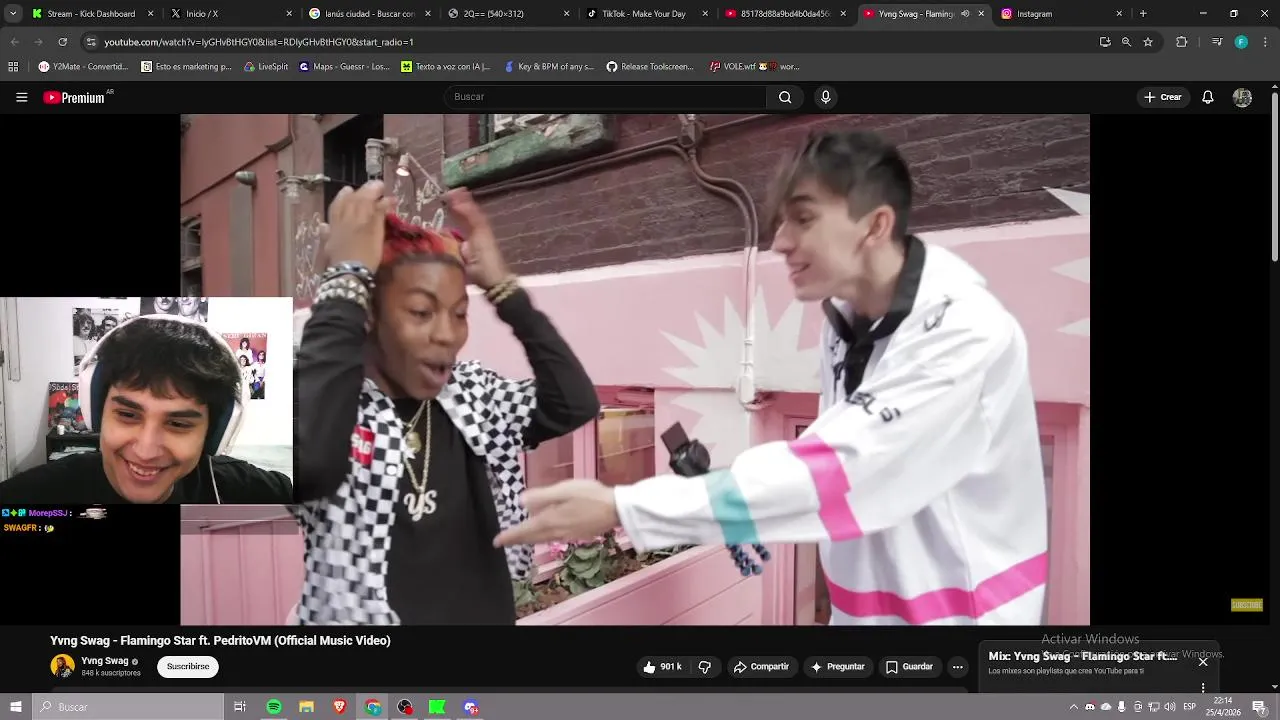
Task: Show hidden system tray icons chevron
Action: (x=1074, y=707)
